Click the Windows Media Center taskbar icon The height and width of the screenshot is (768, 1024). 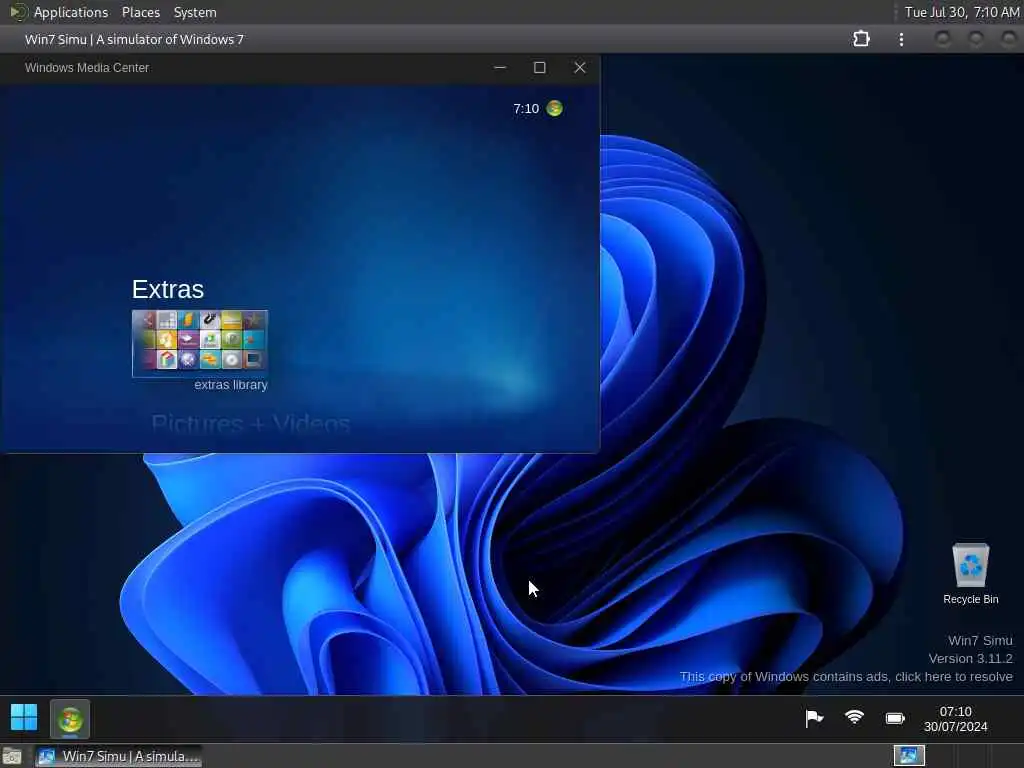[x=70, y=719]
